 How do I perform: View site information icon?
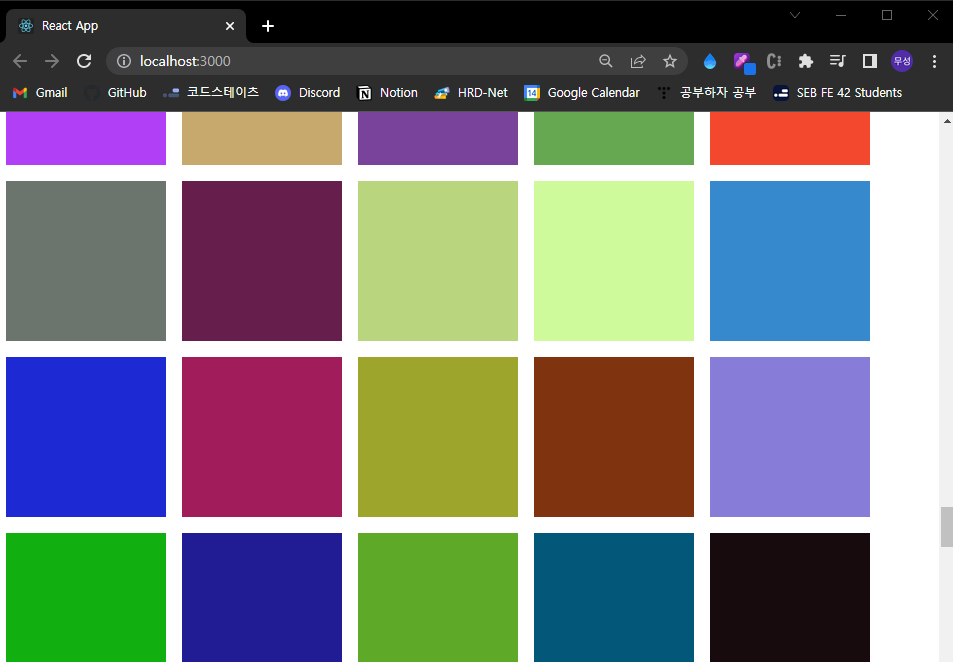point(124,61)
